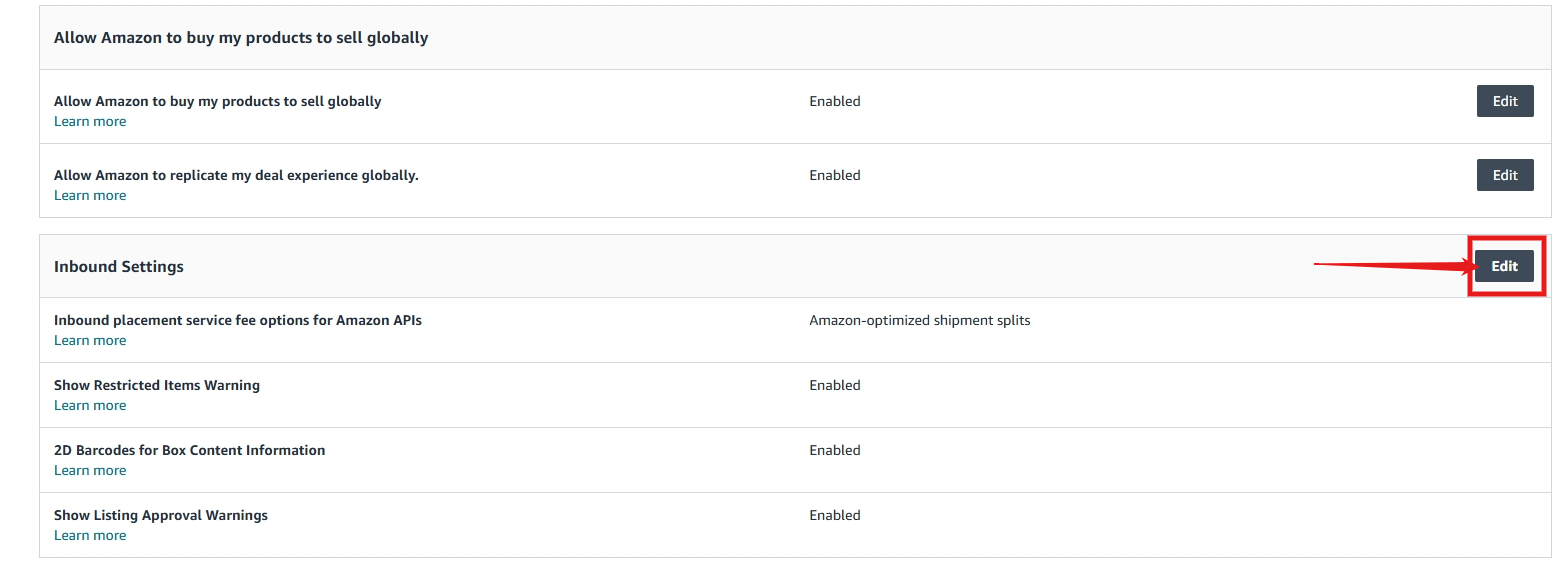Learn more about replicating deal experience
The image size is (1561, 569).
[90, 196]
